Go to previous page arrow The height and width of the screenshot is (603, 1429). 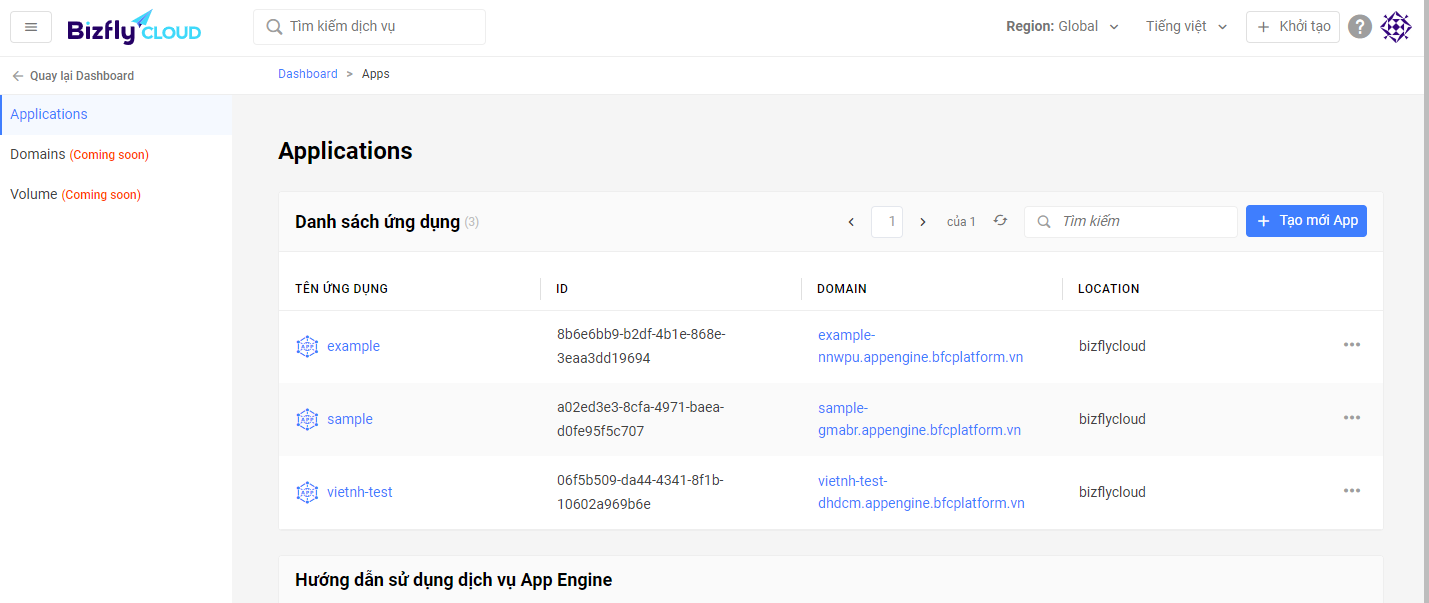pos(851,222)
